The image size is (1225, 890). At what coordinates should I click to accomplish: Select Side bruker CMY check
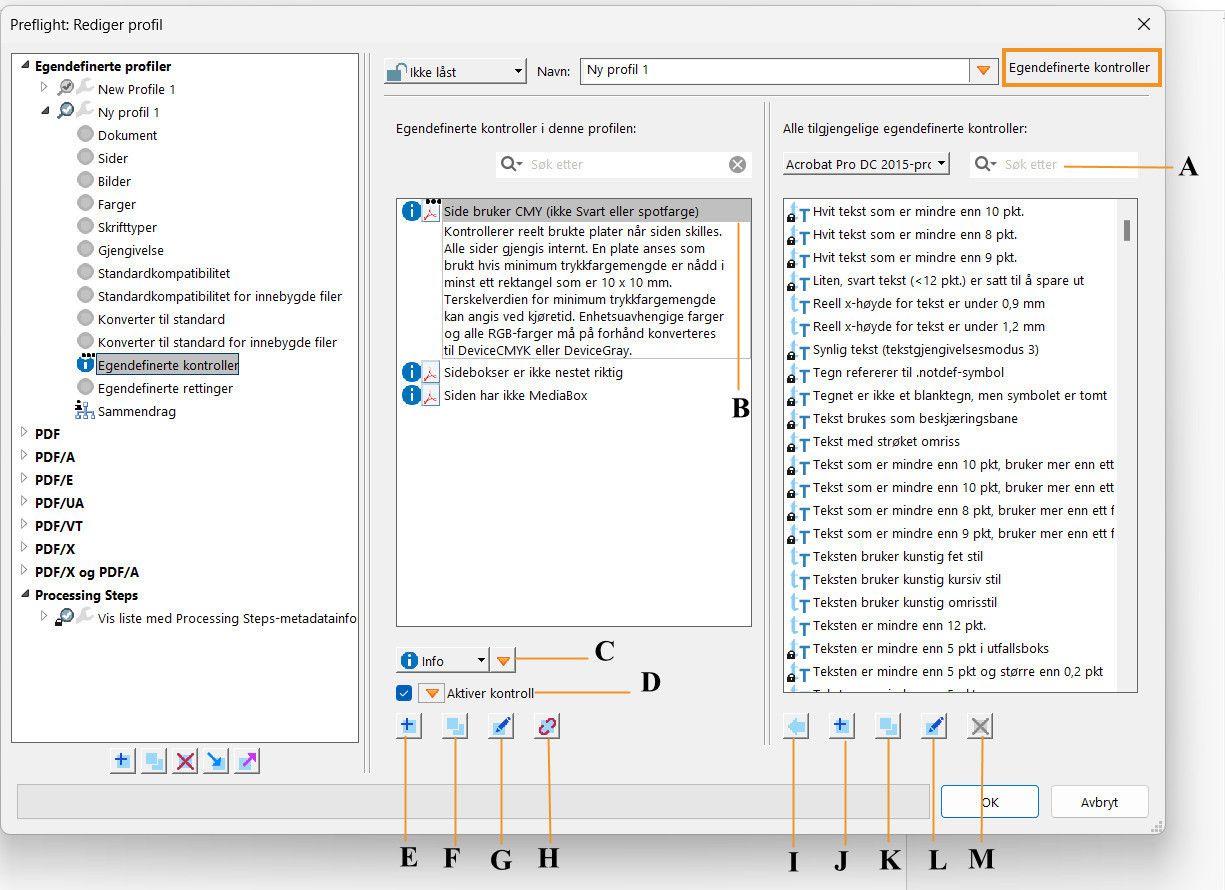pyautogui.click(x=571, y=211)
